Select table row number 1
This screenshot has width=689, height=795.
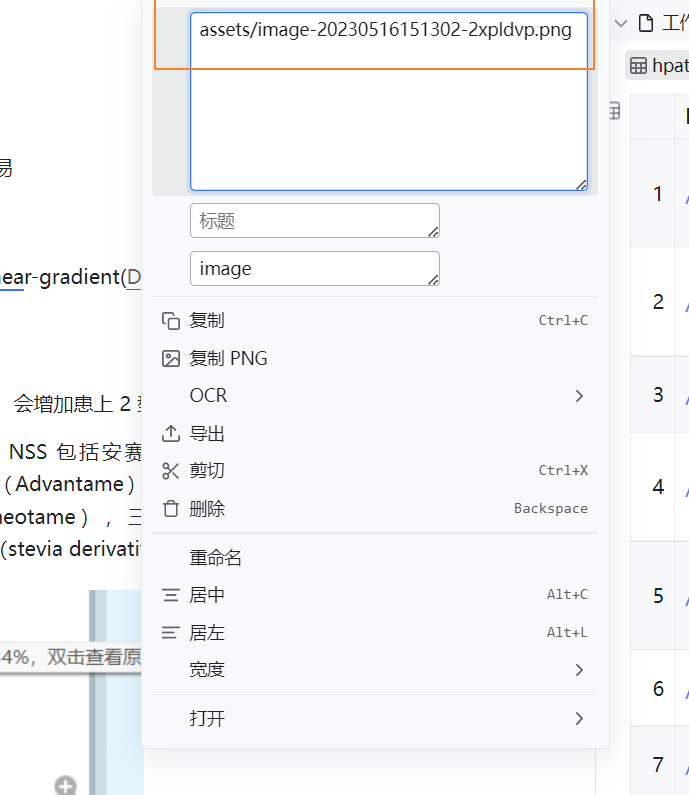[x=658, y=194]
